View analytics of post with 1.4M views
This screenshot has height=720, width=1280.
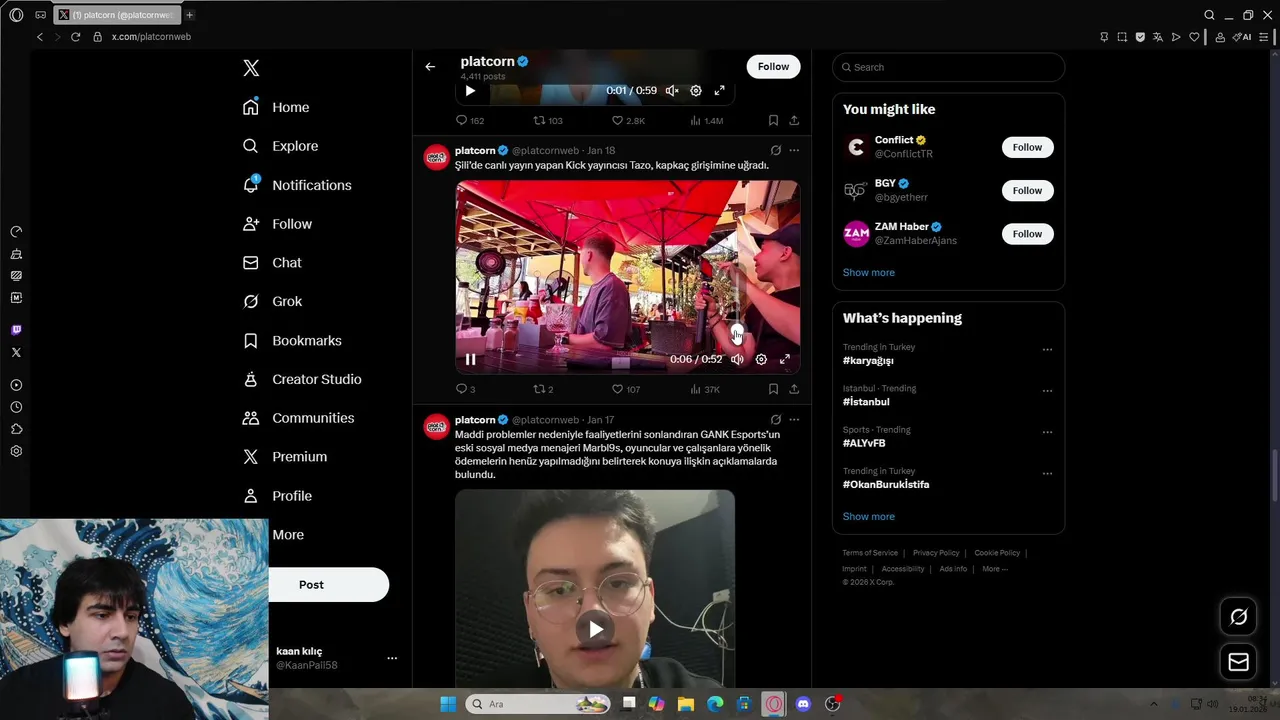click(706, 121)
